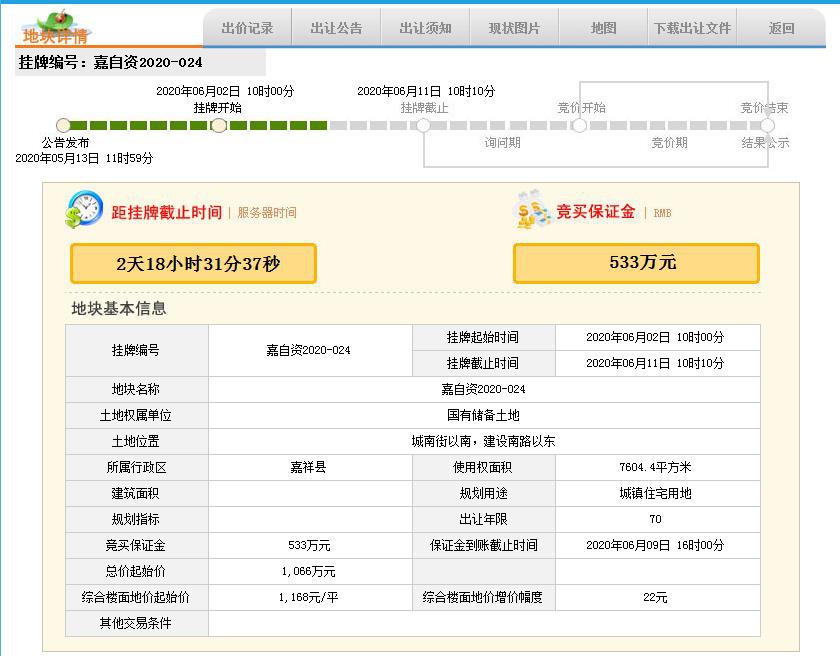Click the 竞价期 phase label on the timeline

[x=669, y=142]
